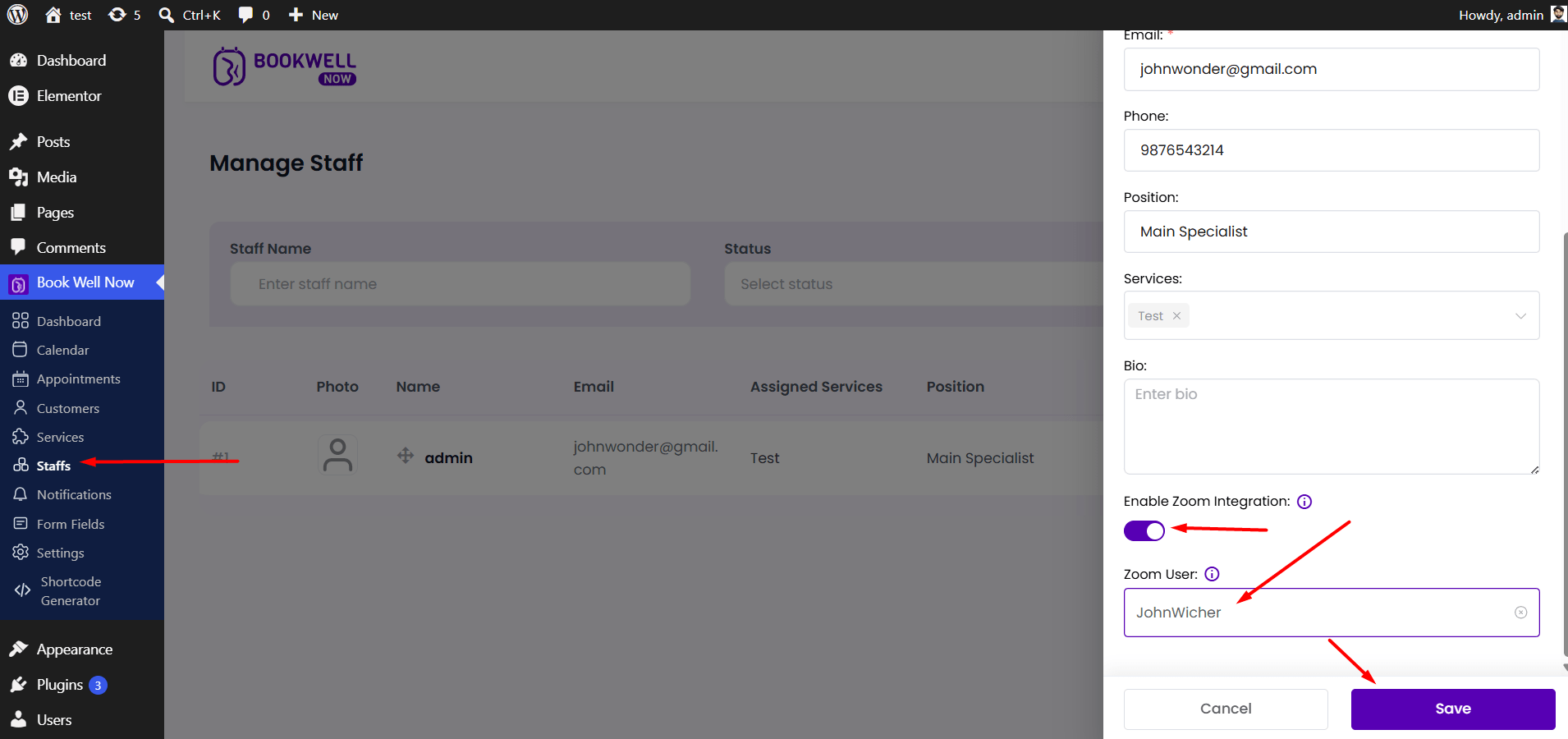The height and width of the screenshot is (739, 1568).
Task: Click the Assigned Services column header
Action: pos(816,387)
